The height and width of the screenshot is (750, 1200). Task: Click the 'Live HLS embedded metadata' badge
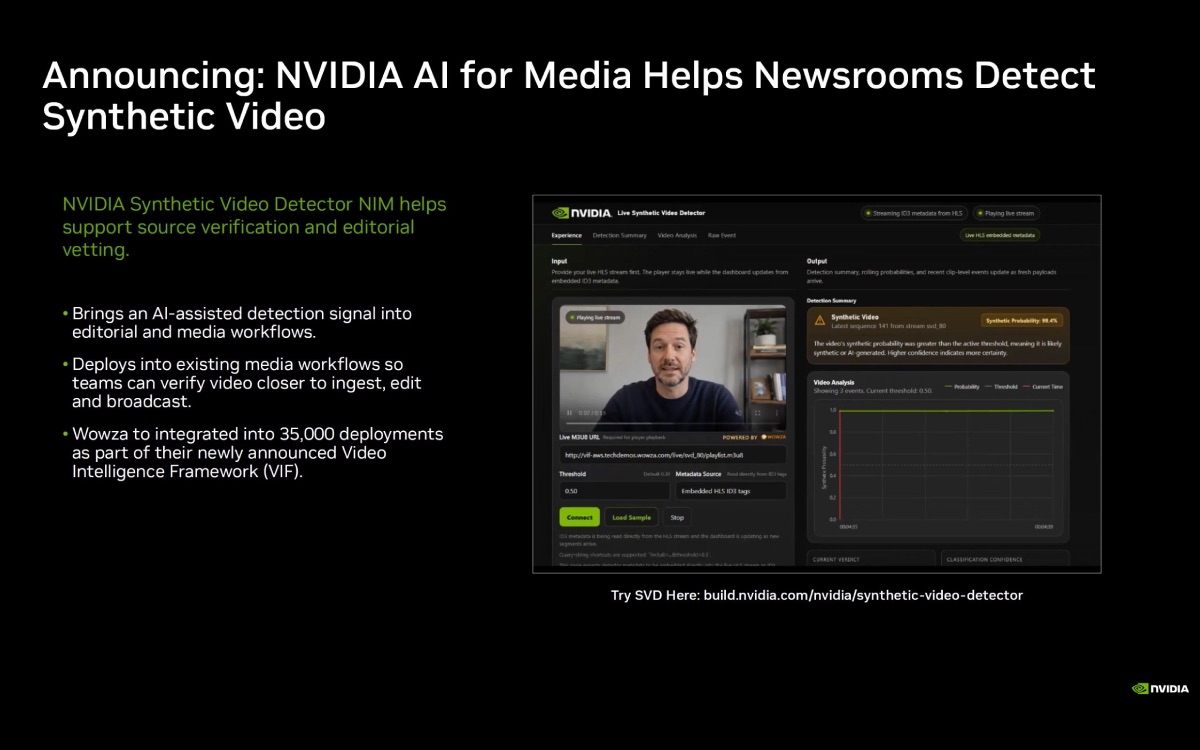[1000, 235]
